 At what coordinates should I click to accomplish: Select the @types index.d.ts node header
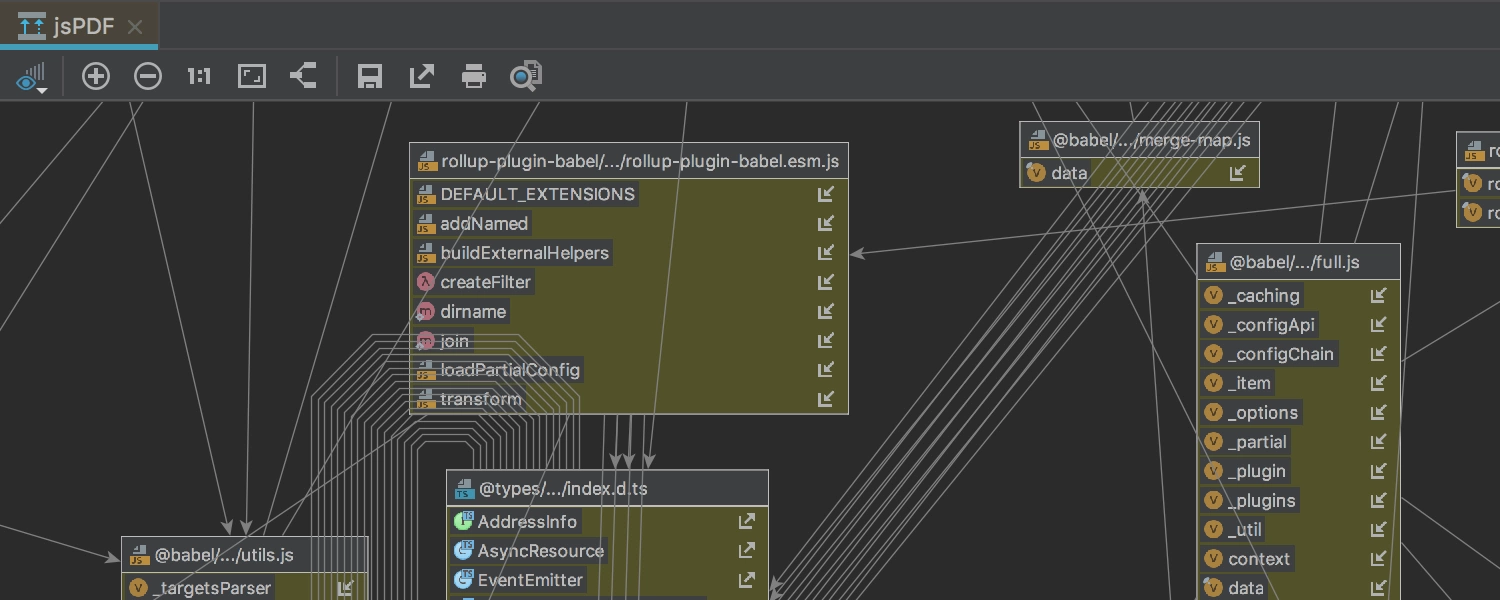coord(607,489)
